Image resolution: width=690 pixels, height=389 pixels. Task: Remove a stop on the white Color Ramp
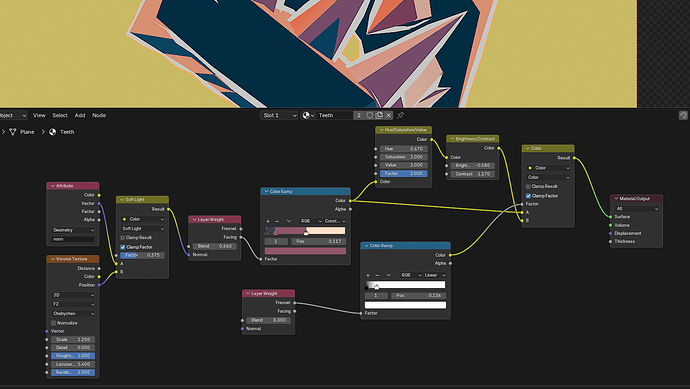point(377,275)
